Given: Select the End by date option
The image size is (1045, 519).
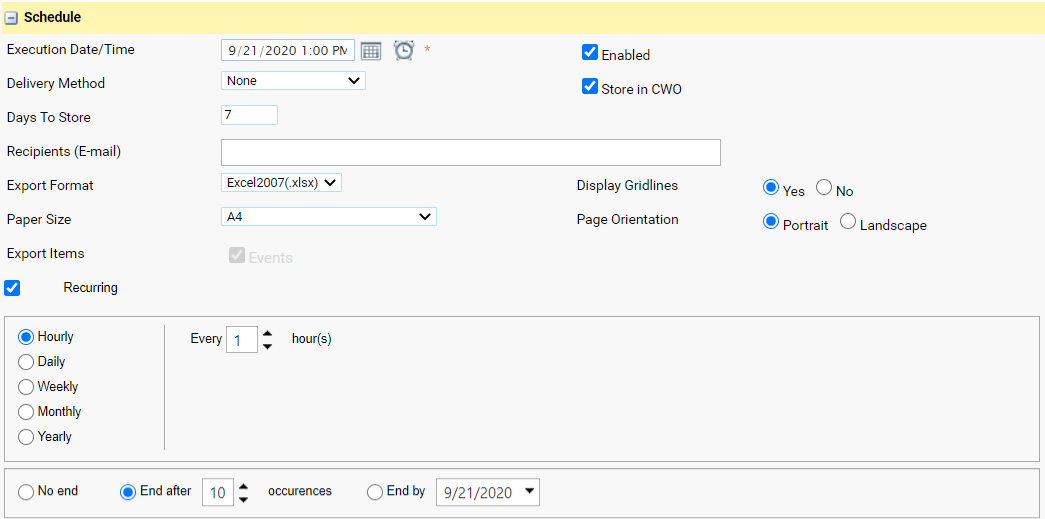Looking at the screenshot, I should tap(375, 492).
